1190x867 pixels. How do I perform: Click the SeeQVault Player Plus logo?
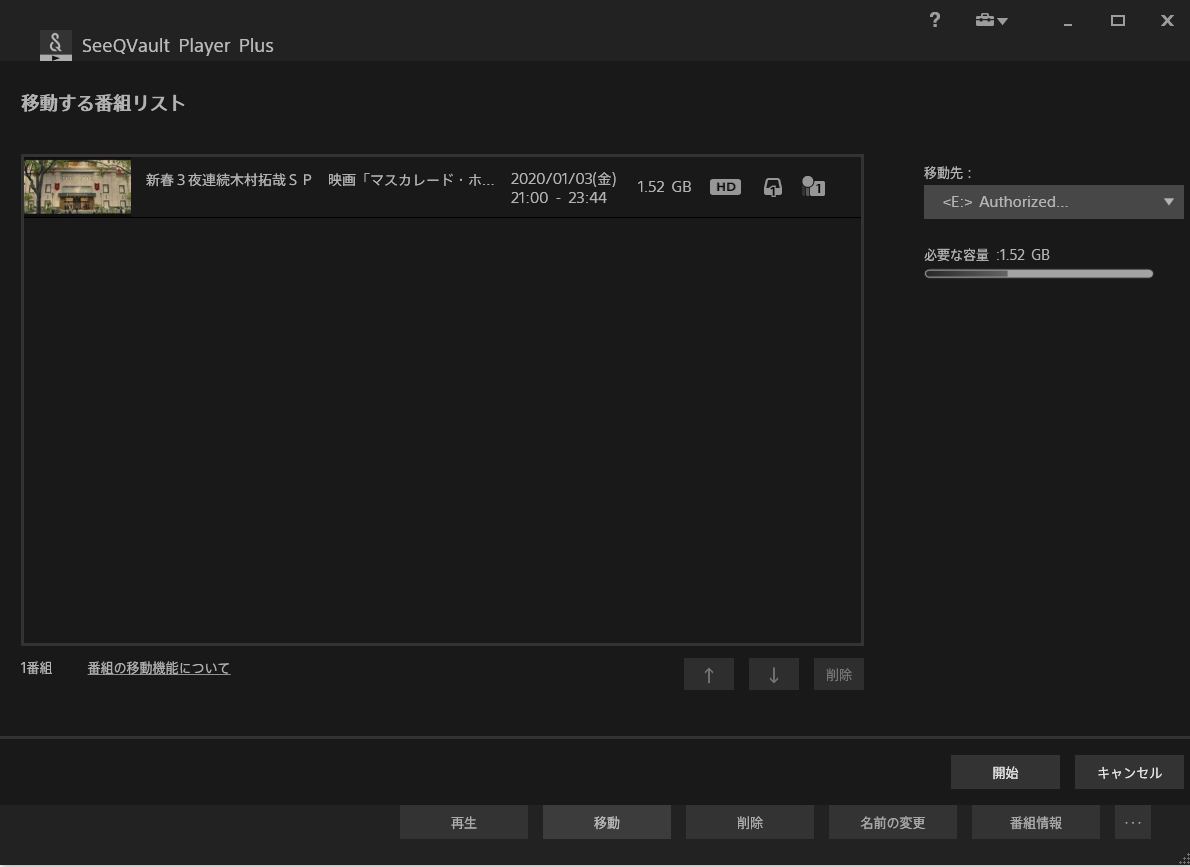point(56,45)
